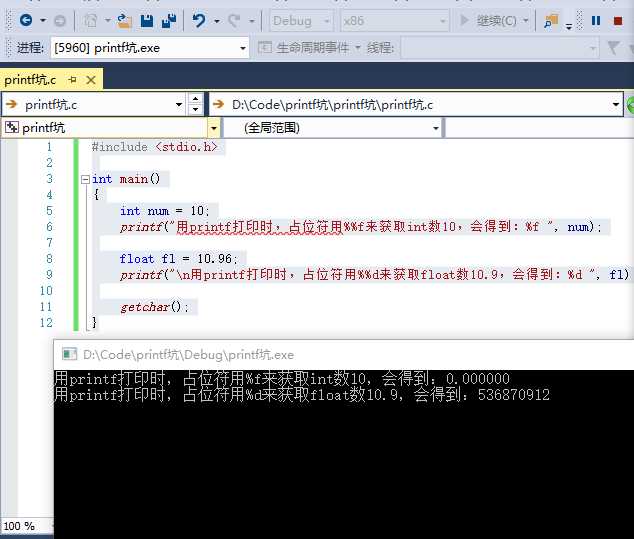Toggle the pin on printf坑.c tab
This screenshot has width=634, height=539.
coord(72,80)
